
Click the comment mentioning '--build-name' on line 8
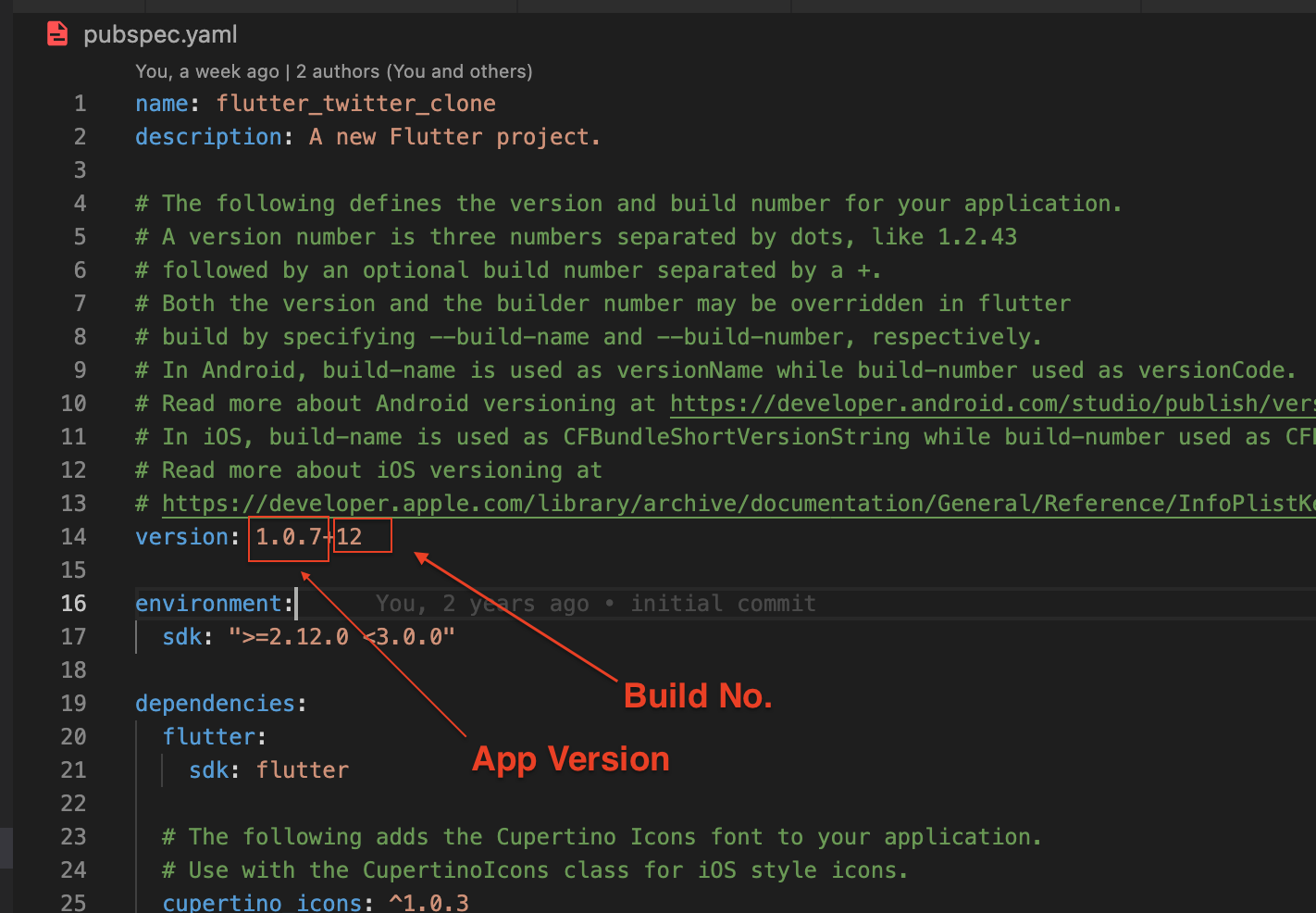pos(589,336)
